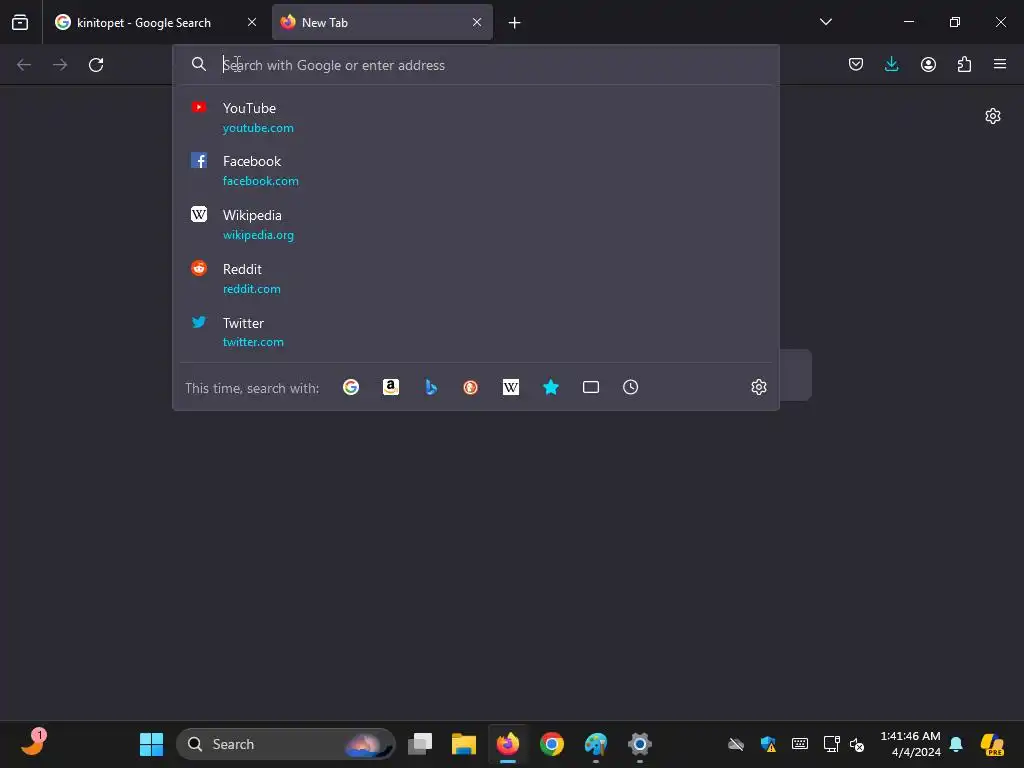Select the Wikipedia suggestion
The height and width of the screenshot is (768, 1024).
pyautogui.click(x=475, y=224)
